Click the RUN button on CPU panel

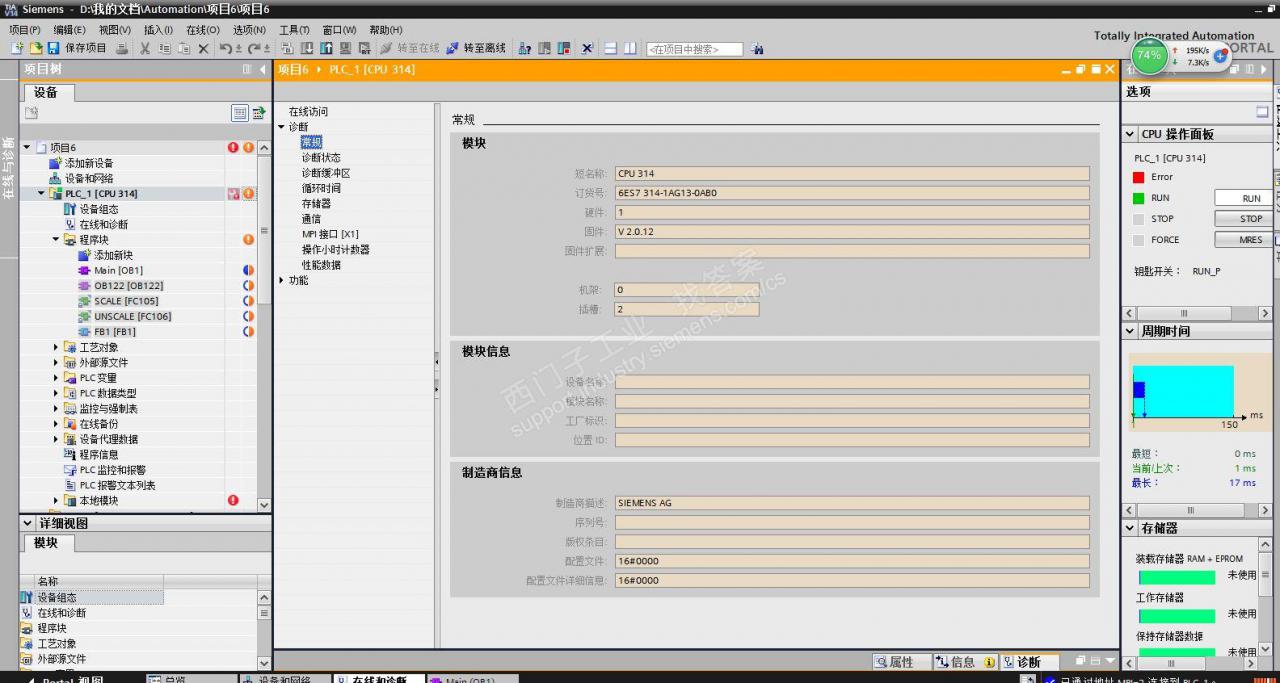1244,198
